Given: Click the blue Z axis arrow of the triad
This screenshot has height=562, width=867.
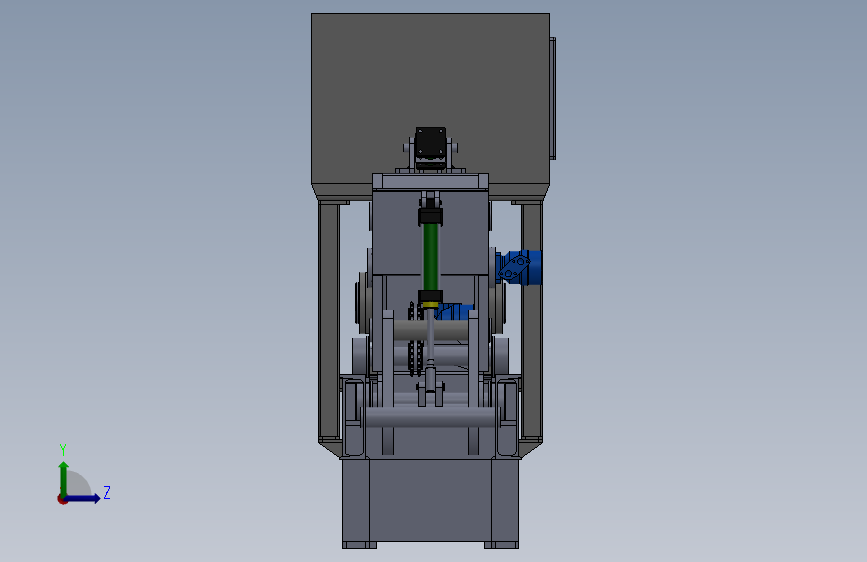Looking at the screenshot, I should [83, 498].
